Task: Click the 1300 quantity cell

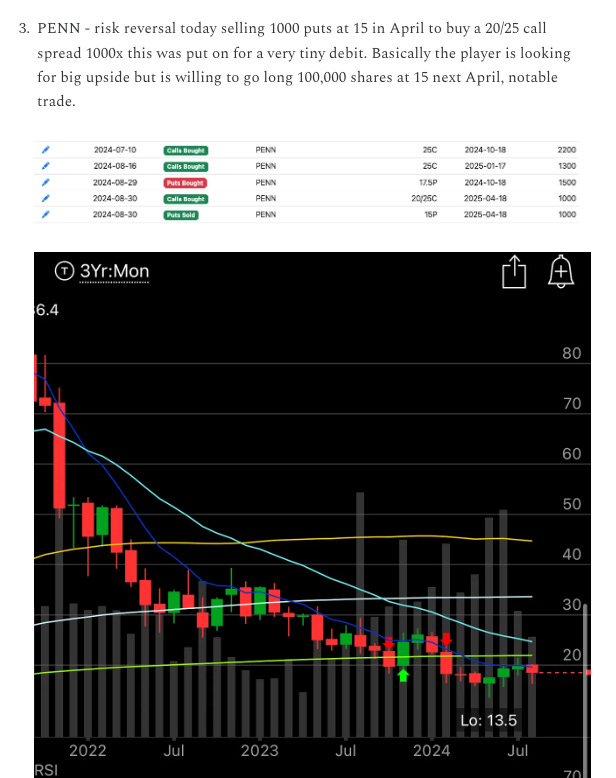Action: [x=567, y=166]
